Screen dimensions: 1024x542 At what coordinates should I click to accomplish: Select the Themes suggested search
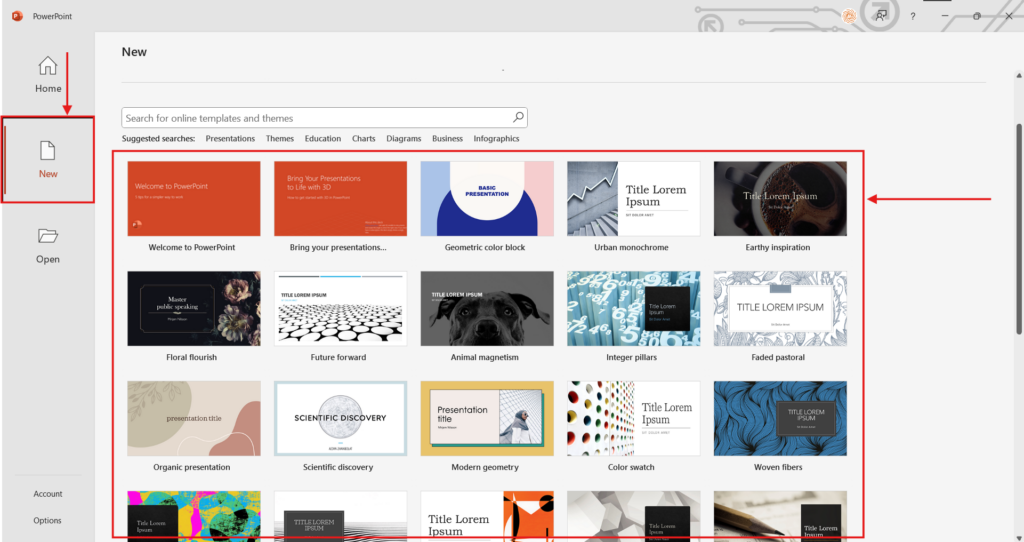[280, 139]
